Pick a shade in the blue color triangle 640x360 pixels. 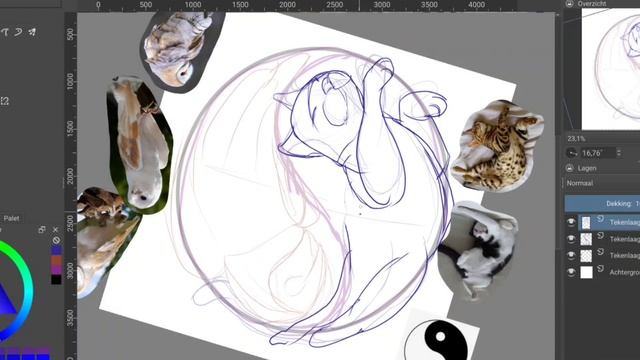point(5,302)
